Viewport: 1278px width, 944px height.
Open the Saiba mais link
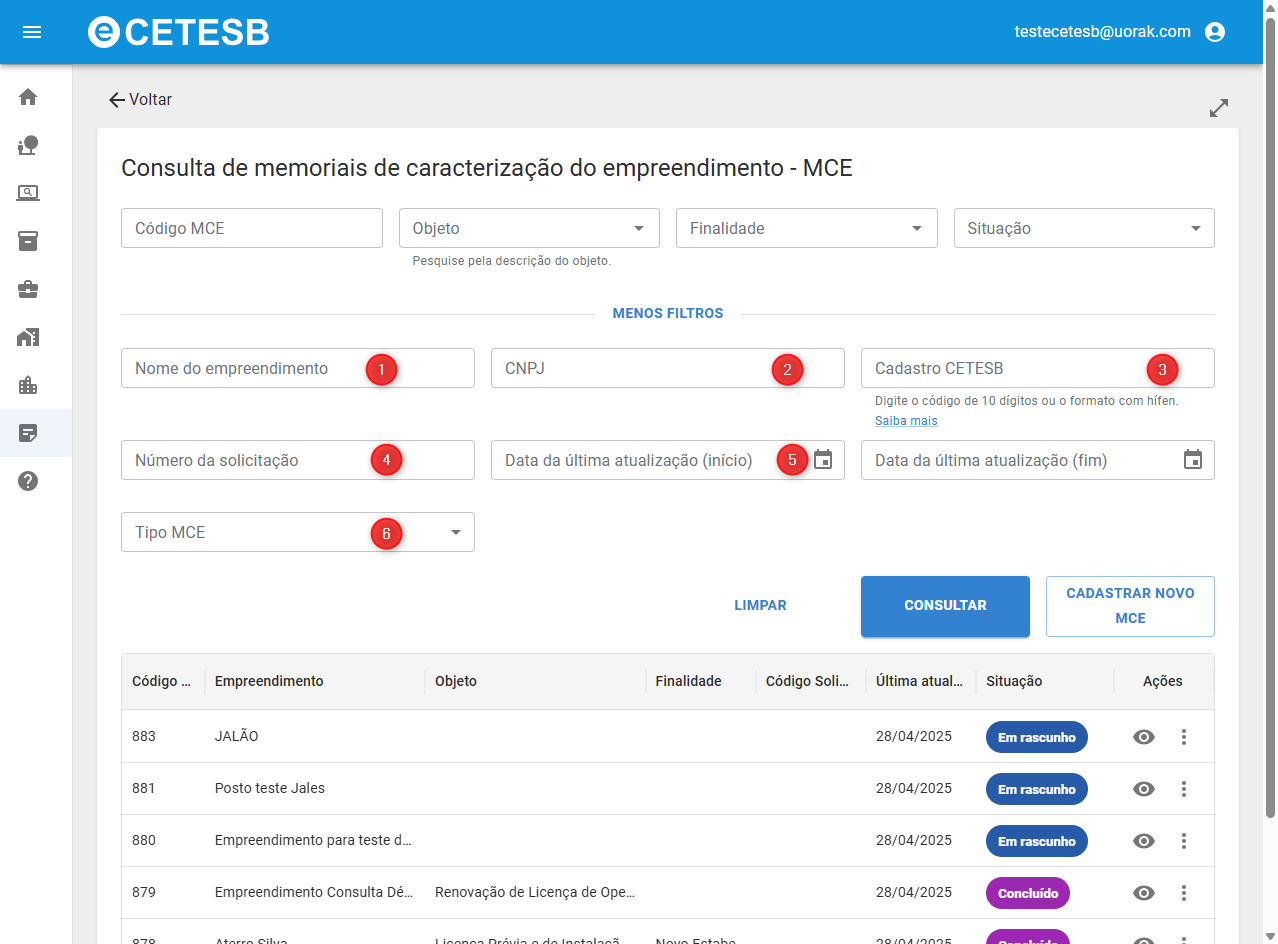pyautogui.click(x=906, y=421)
